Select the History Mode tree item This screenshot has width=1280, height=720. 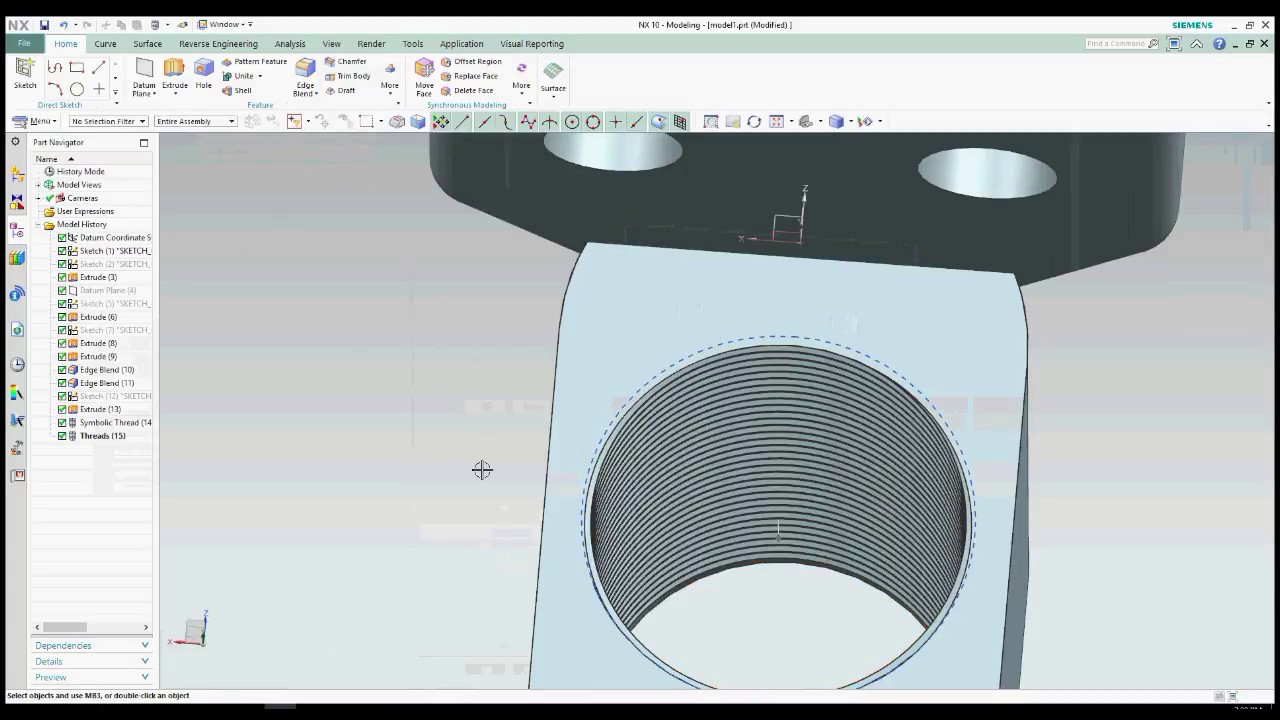pyautogui.click(x=80, y=172)
